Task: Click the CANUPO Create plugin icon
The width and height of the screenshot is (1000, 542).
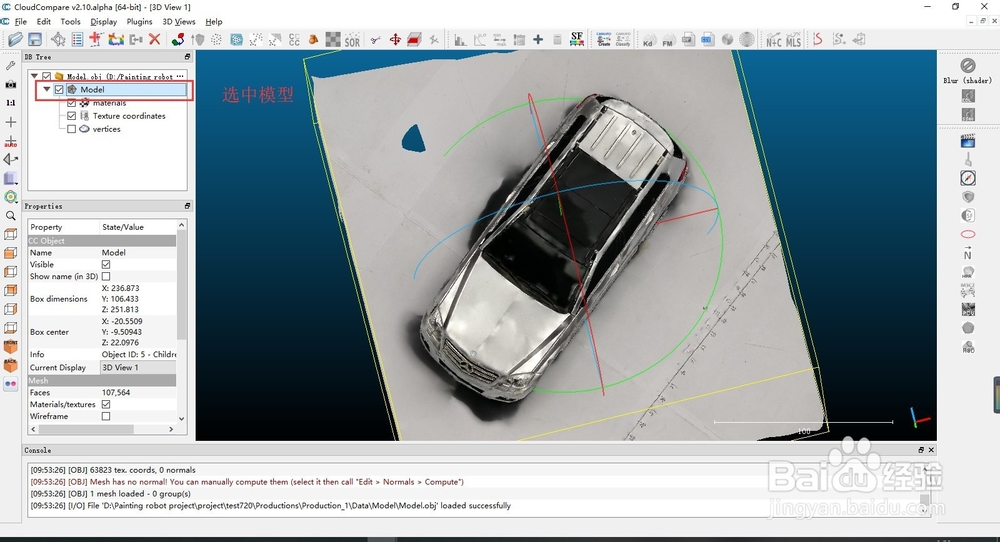Action: click(x=603, y=40)
